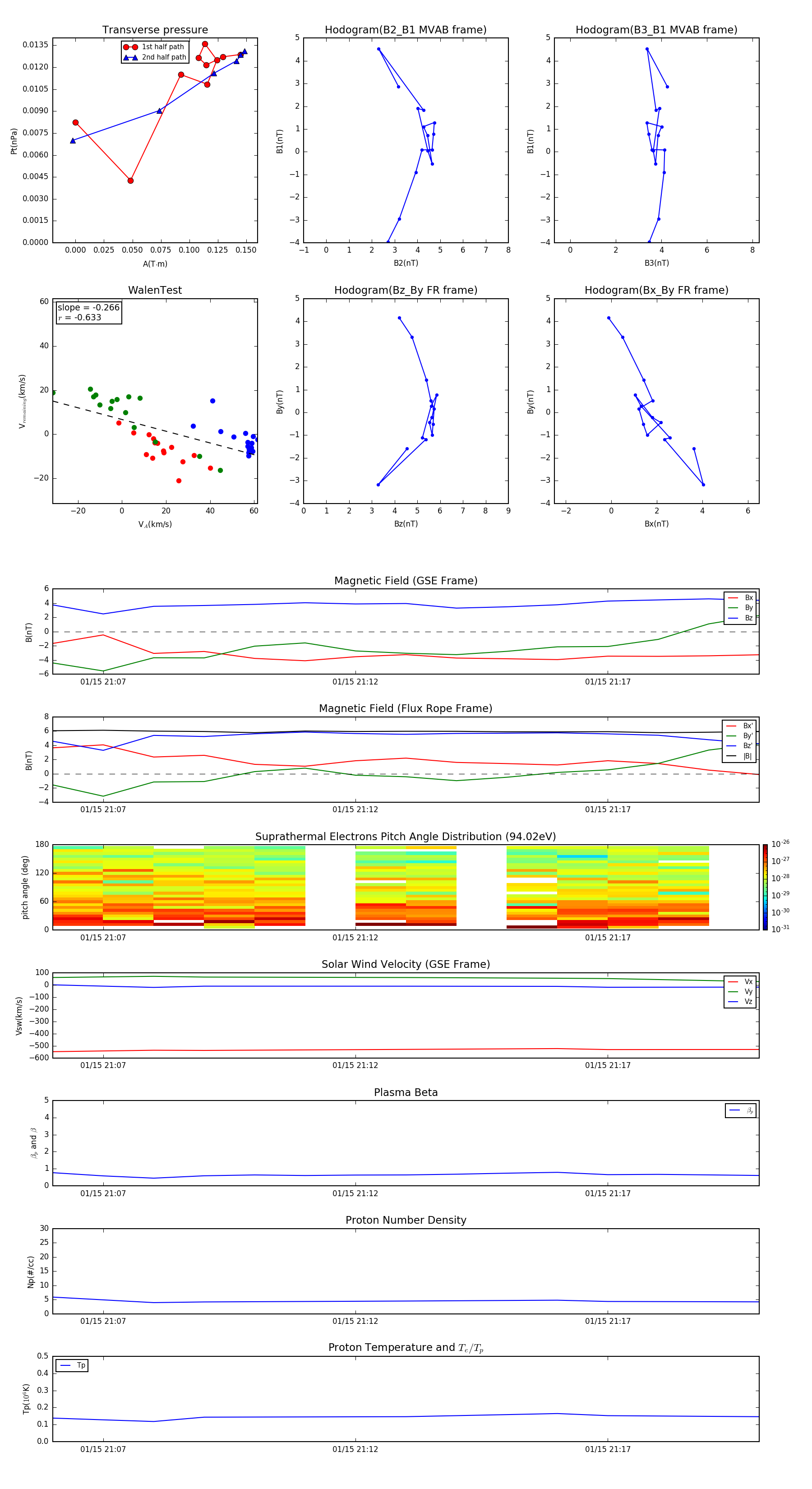This screenshot has height=1489, width=812.
Task: Click the 'Bz(nT)' x-axis label
Action: (x=406, y=524)
